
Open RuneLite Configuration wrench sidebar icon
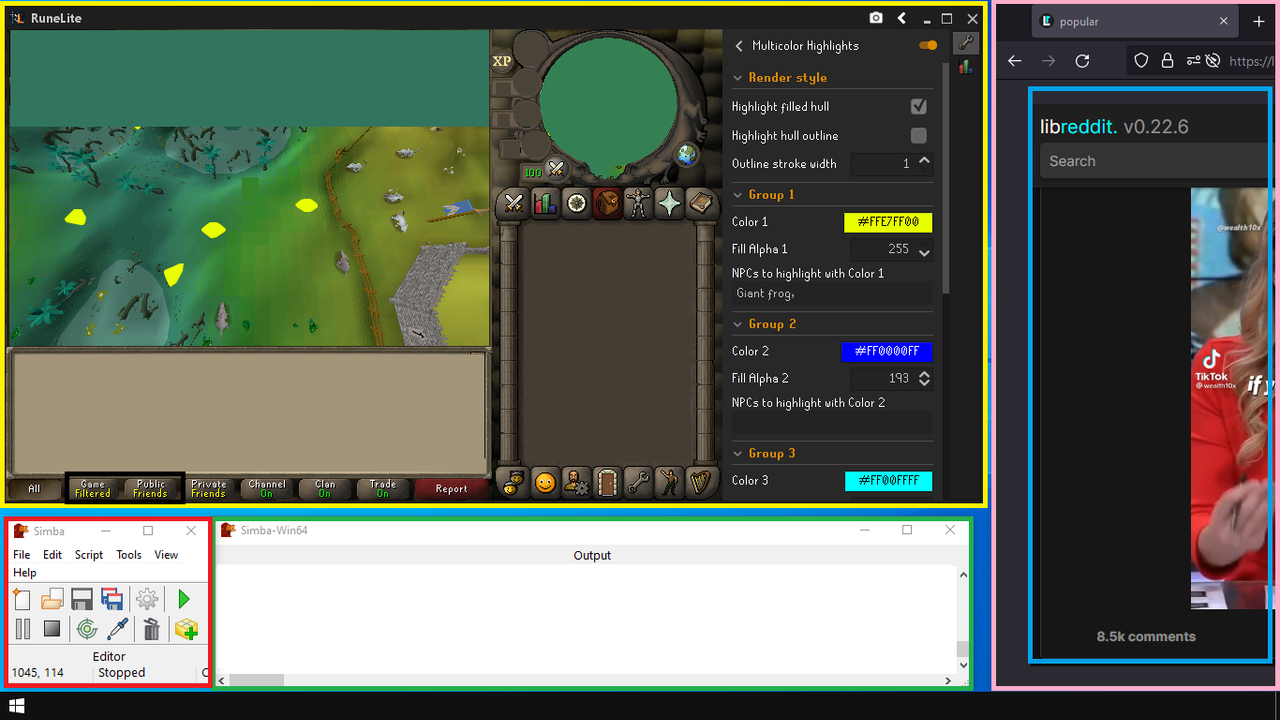point(966,43)
